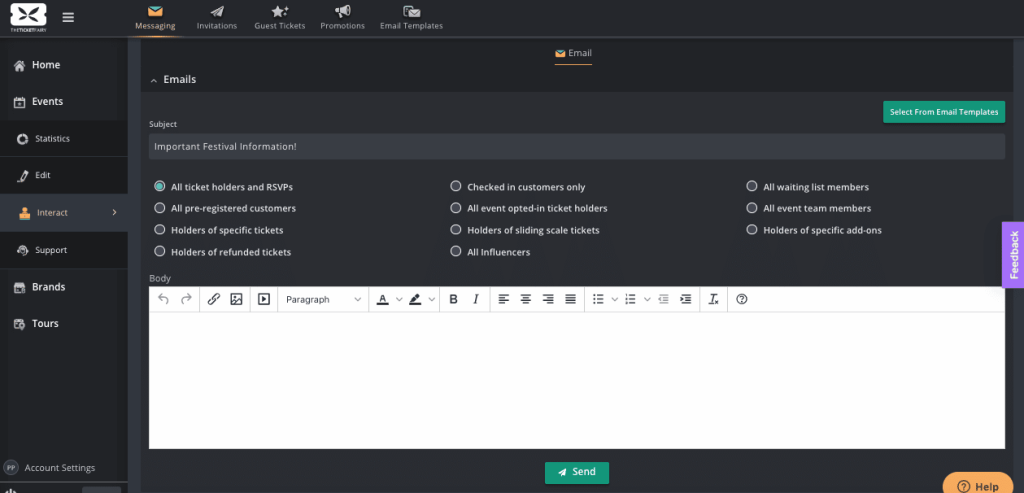
Task: Select All pre-registered customers option
Action: click(159, 208)
